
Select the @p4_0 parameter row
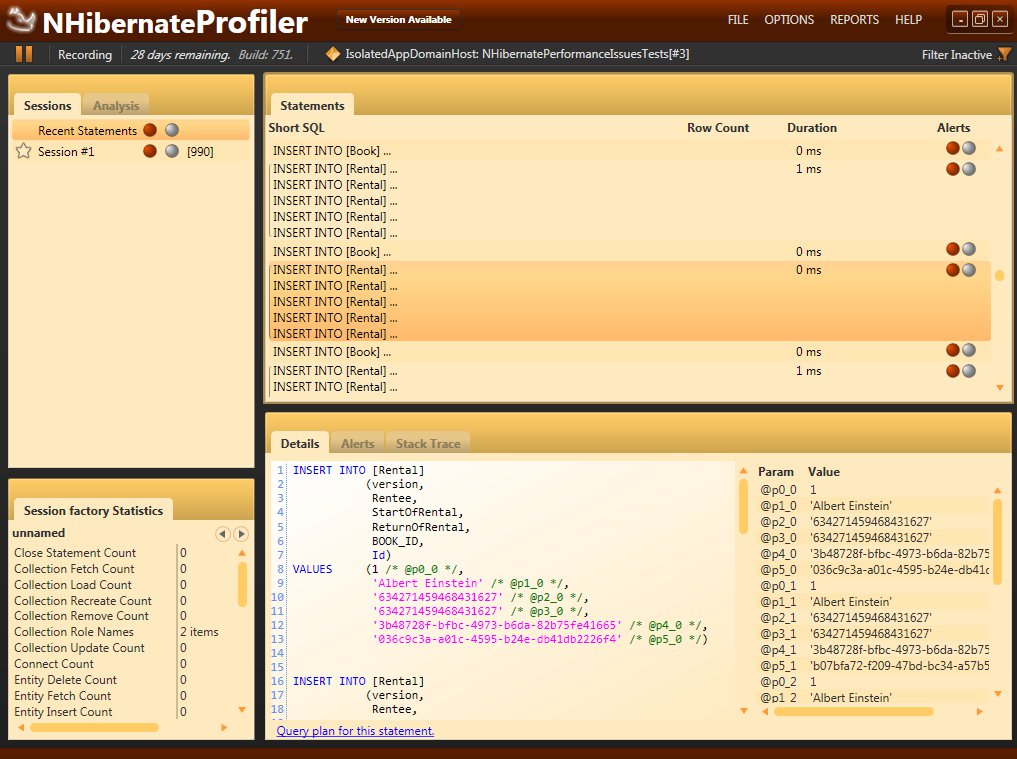click(874, 553)
